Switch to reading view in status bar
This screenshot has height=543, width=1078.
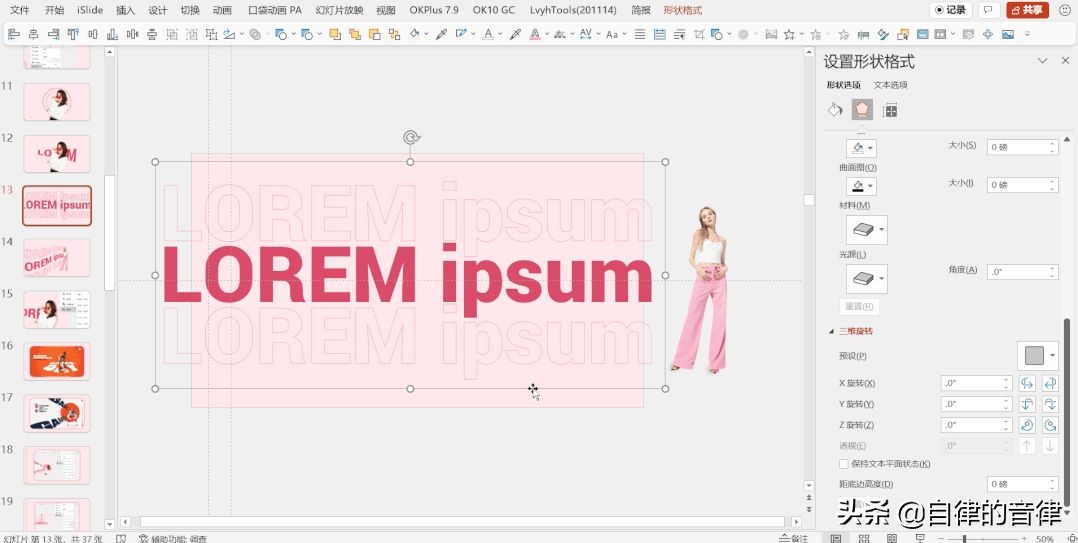tap(892, 538)
